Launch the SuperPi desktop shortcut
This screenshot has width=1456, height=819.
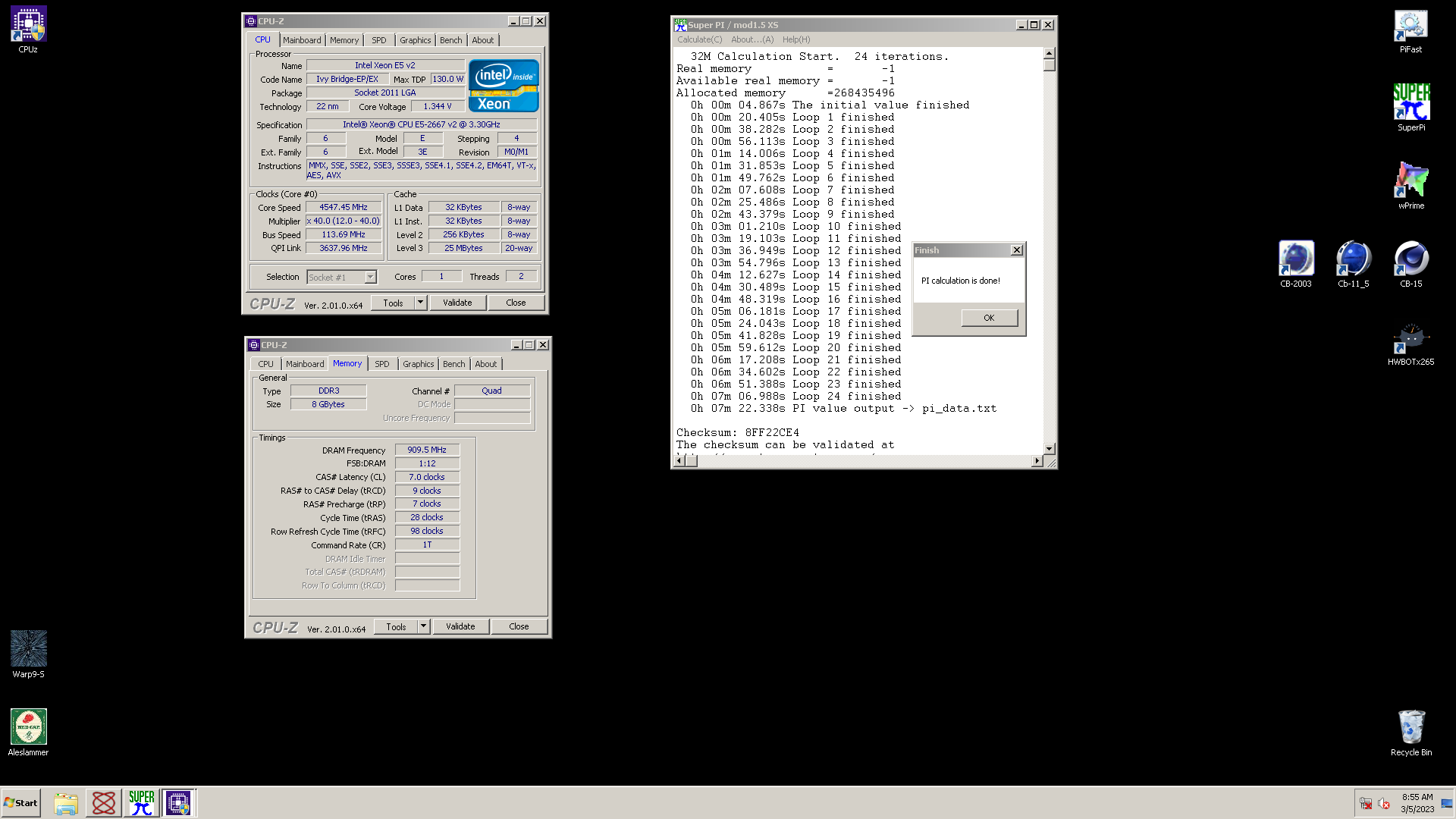pos(1410,108)
